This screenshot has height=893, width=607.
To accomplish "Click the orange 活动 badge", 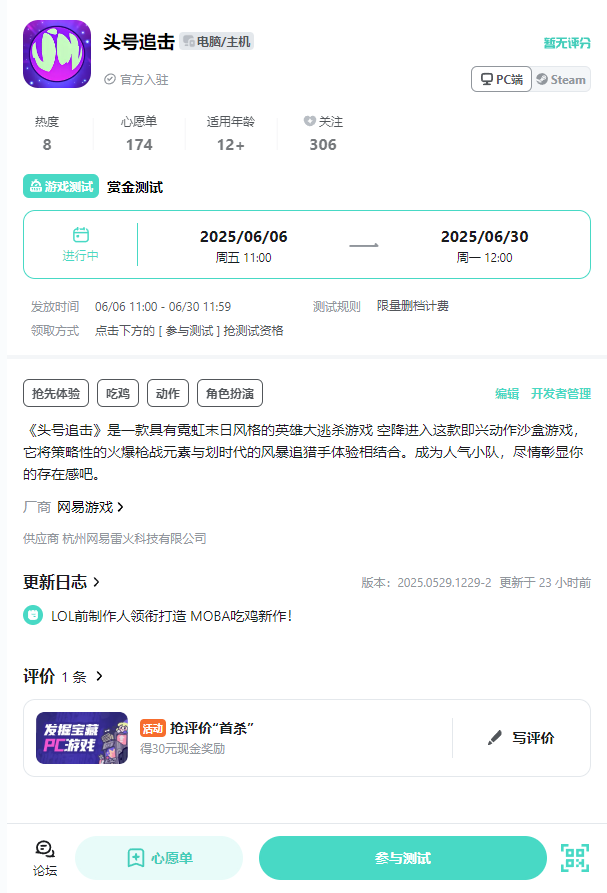I will 153,728.
